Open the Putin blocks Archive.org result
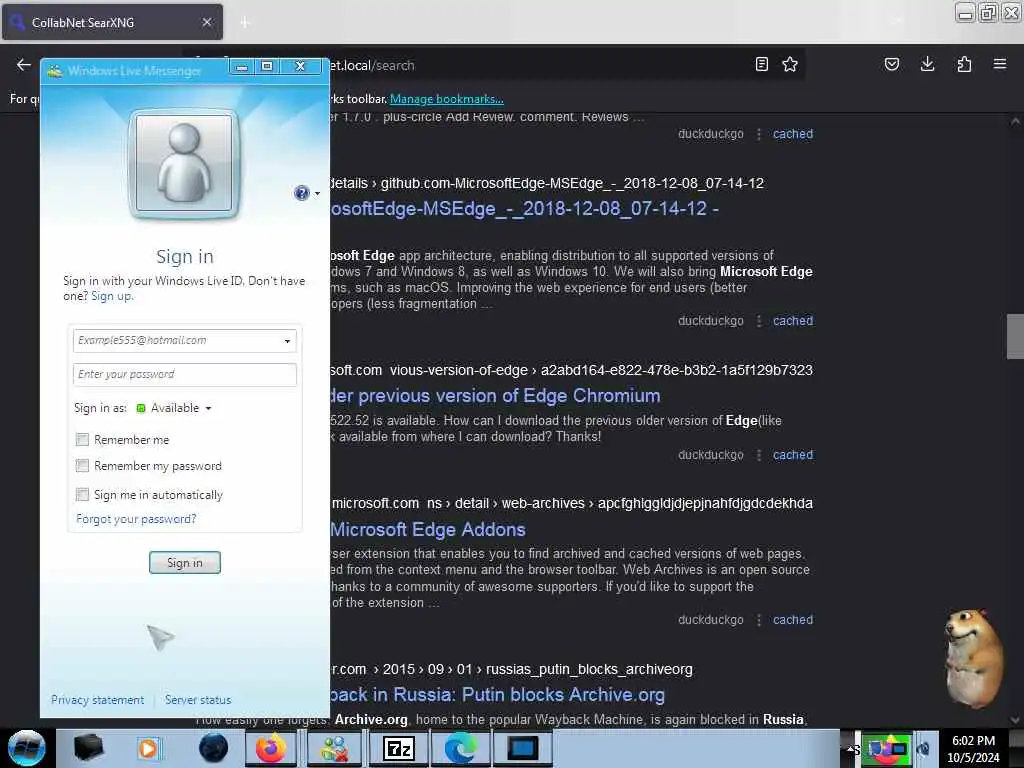 [498, 695]
